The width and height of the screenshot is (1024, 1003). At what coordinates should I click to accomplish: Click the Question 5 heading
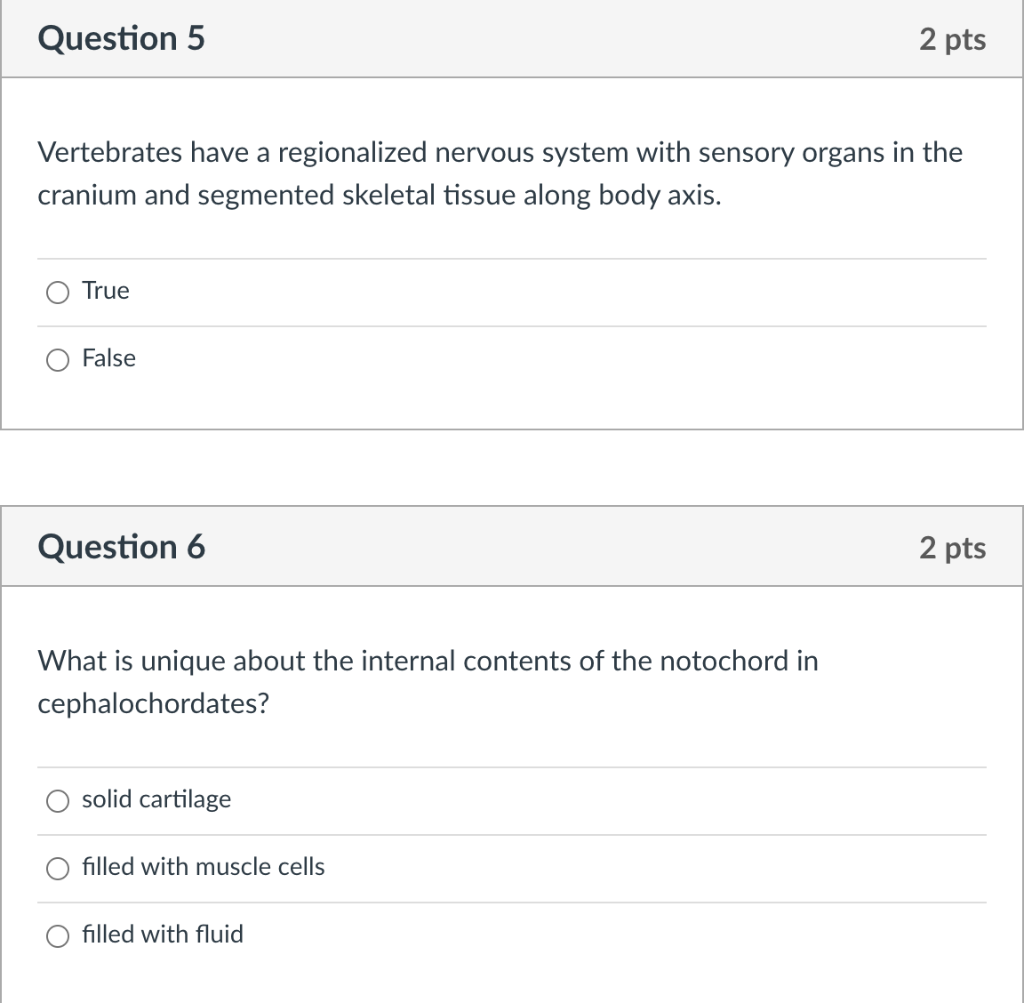click(x=121, y=39)
